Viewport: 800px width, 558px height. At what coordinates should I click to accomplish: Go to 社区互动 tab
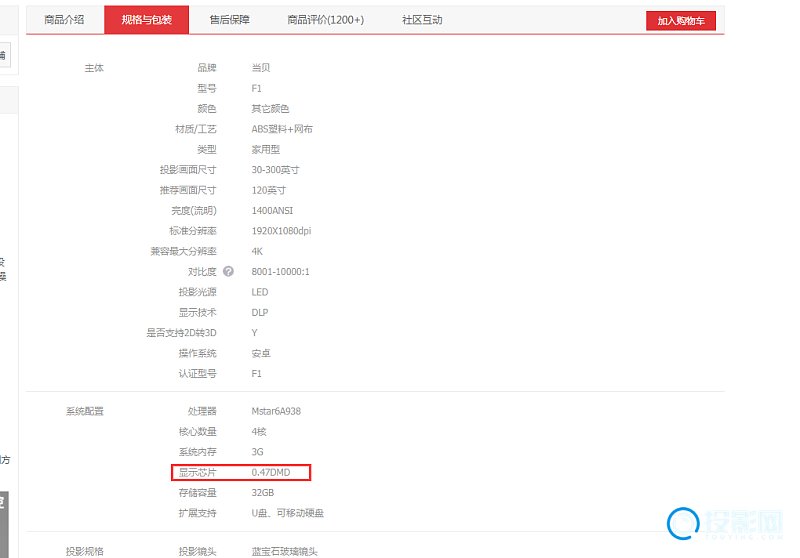[422, 20]
